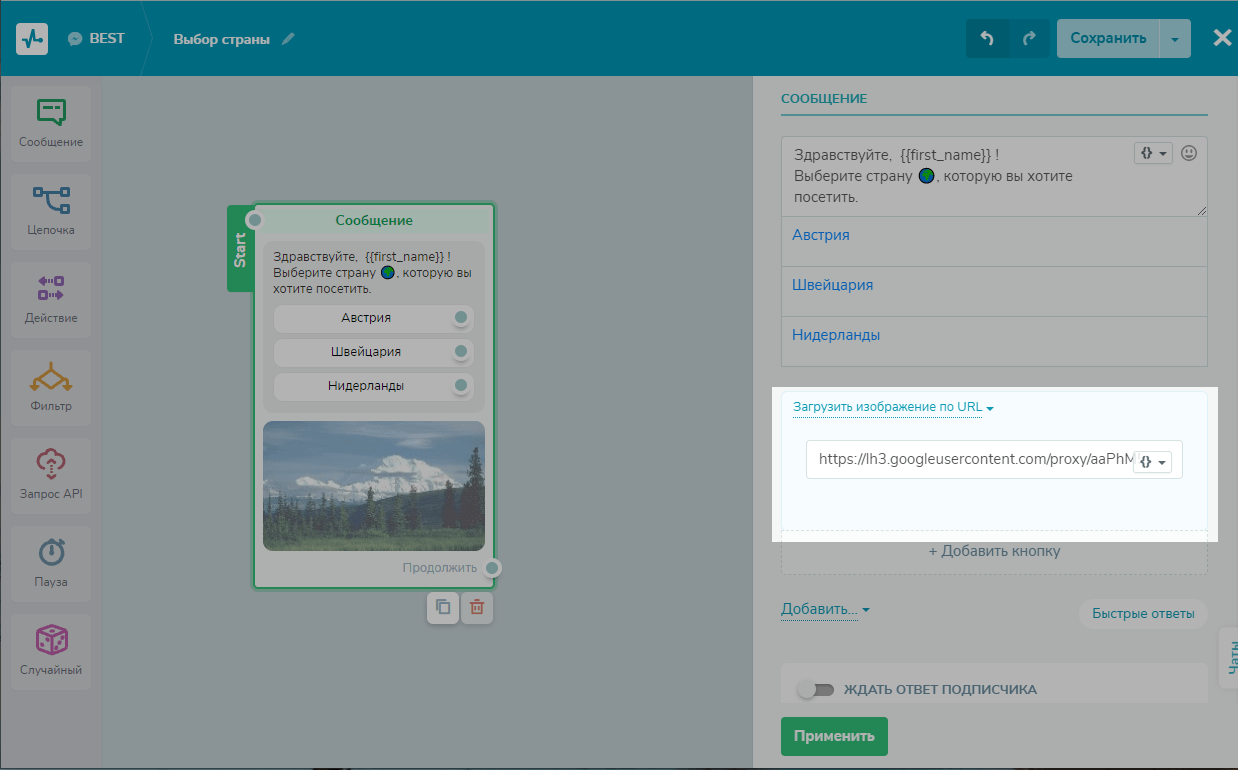Select the Случайный block in sidebar
Image resolution: width=1238 pixels, height=770 pixels.
point(51,651)
